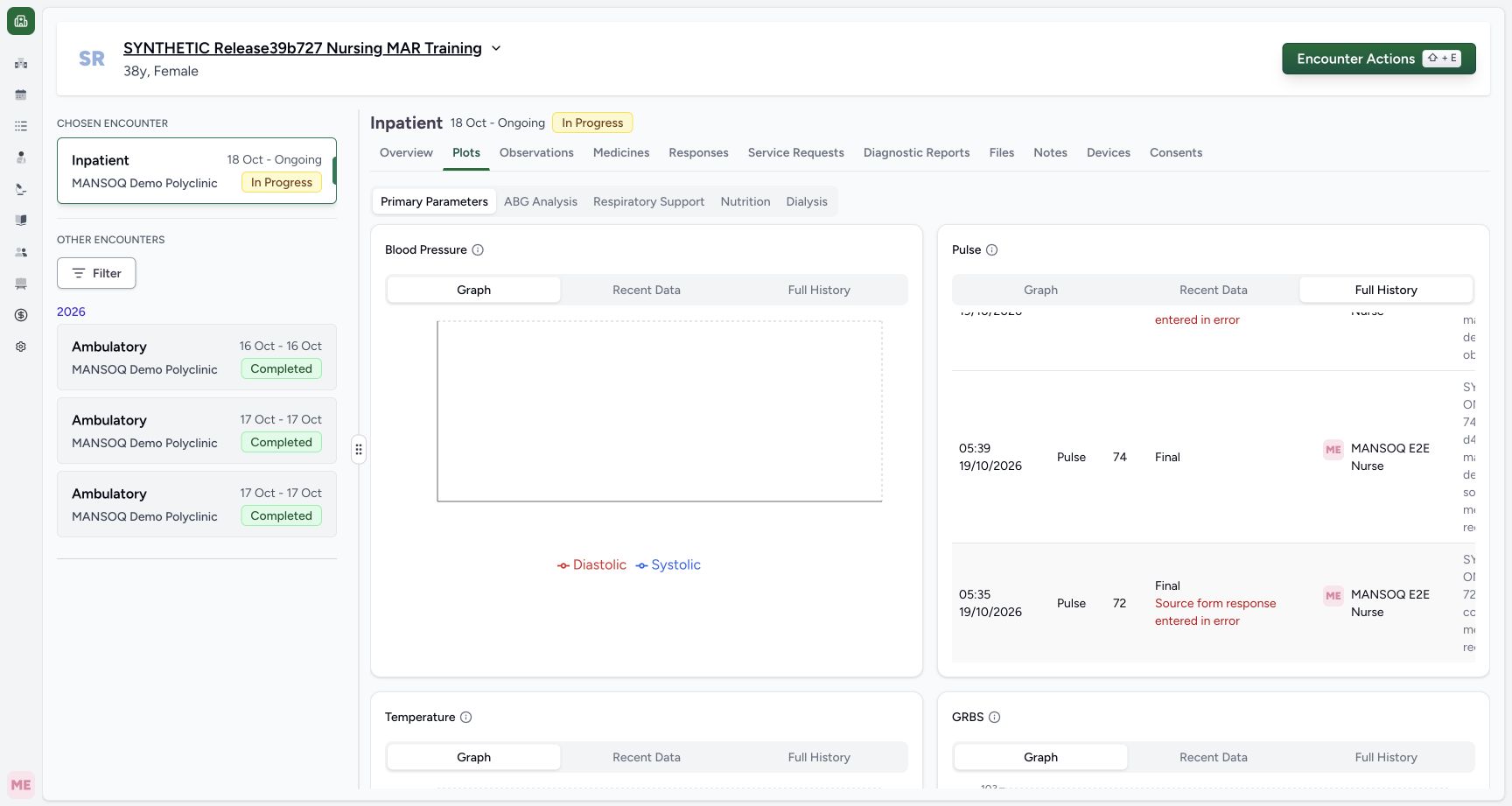Viewport: 1512px width, 806px height.
Task: Select the Dialysis sub-tab
Action: coord(807,201)
